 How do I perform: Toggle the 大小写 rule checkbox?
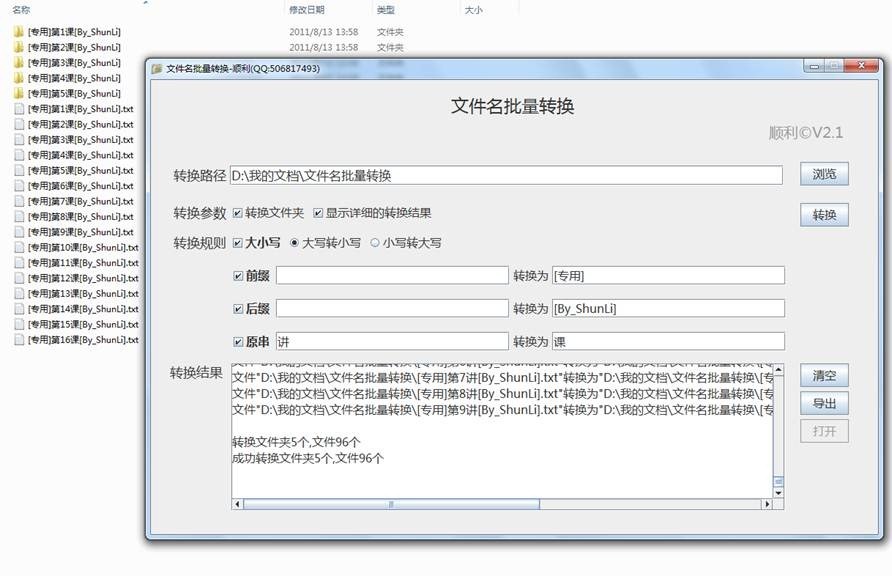pos(238,243)
